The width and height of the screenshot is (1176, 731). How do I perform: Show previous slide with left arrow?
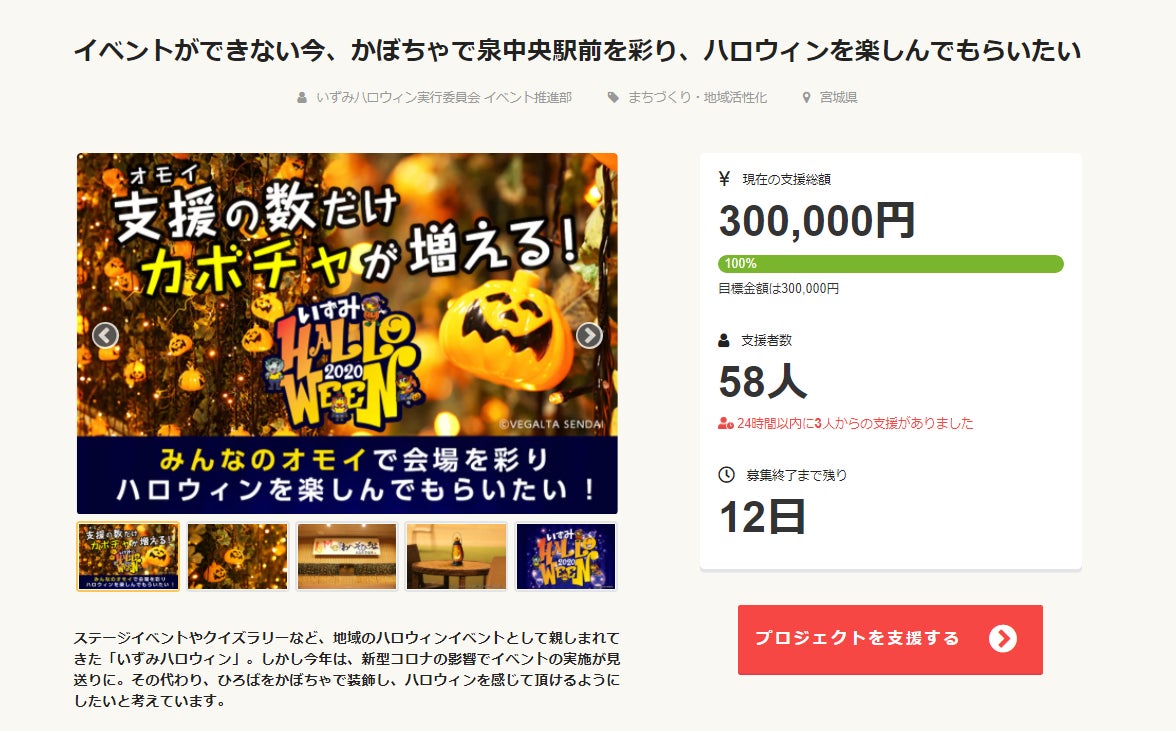(106, 335)
